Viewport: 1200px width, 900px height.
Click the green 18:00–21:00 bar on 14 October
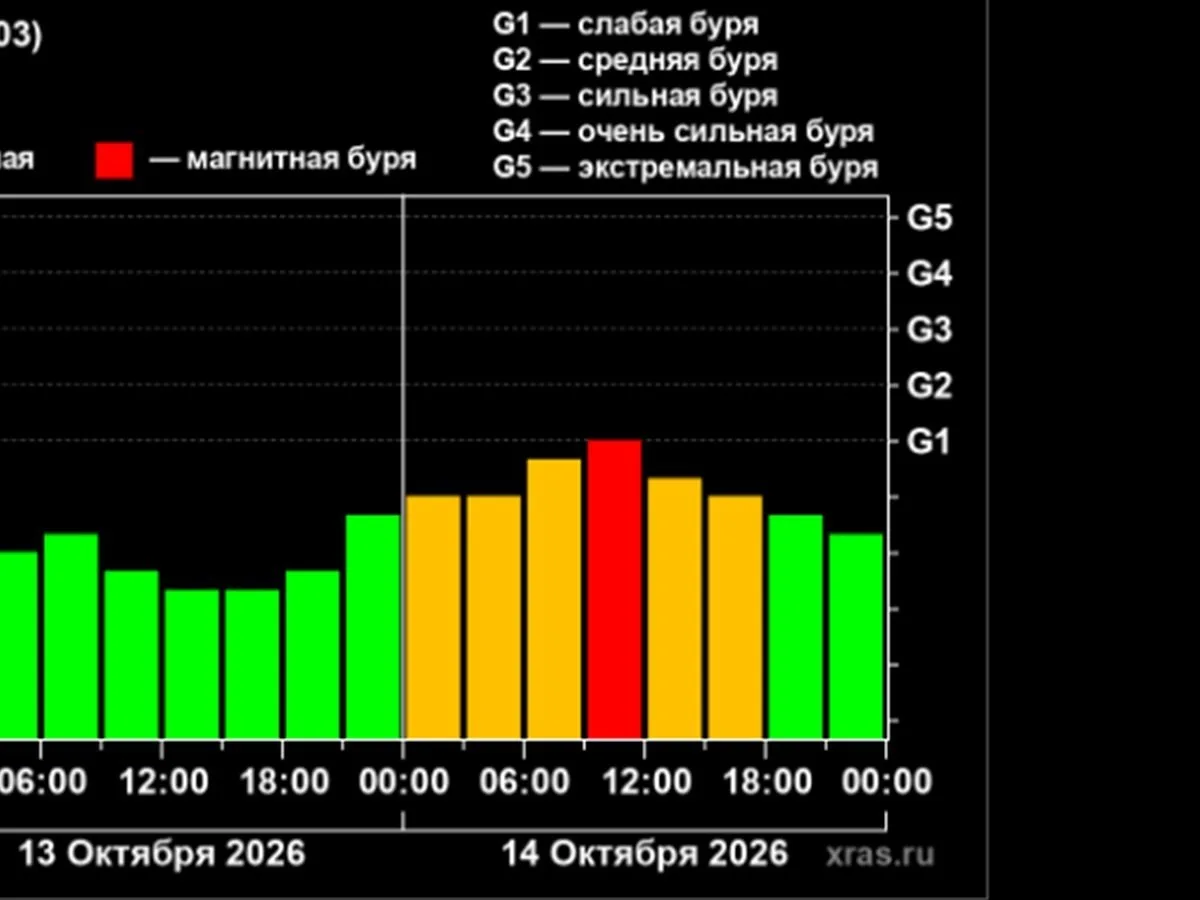pos(796,626)
